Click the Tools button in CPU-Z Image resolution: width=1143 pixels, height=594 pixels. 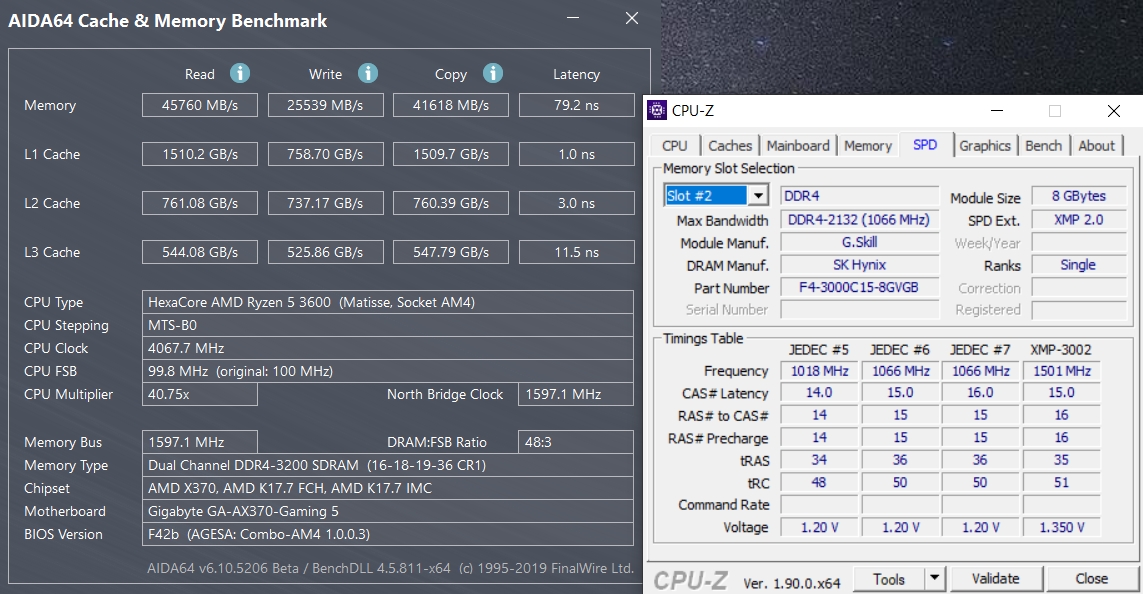[x=889, y=579]
